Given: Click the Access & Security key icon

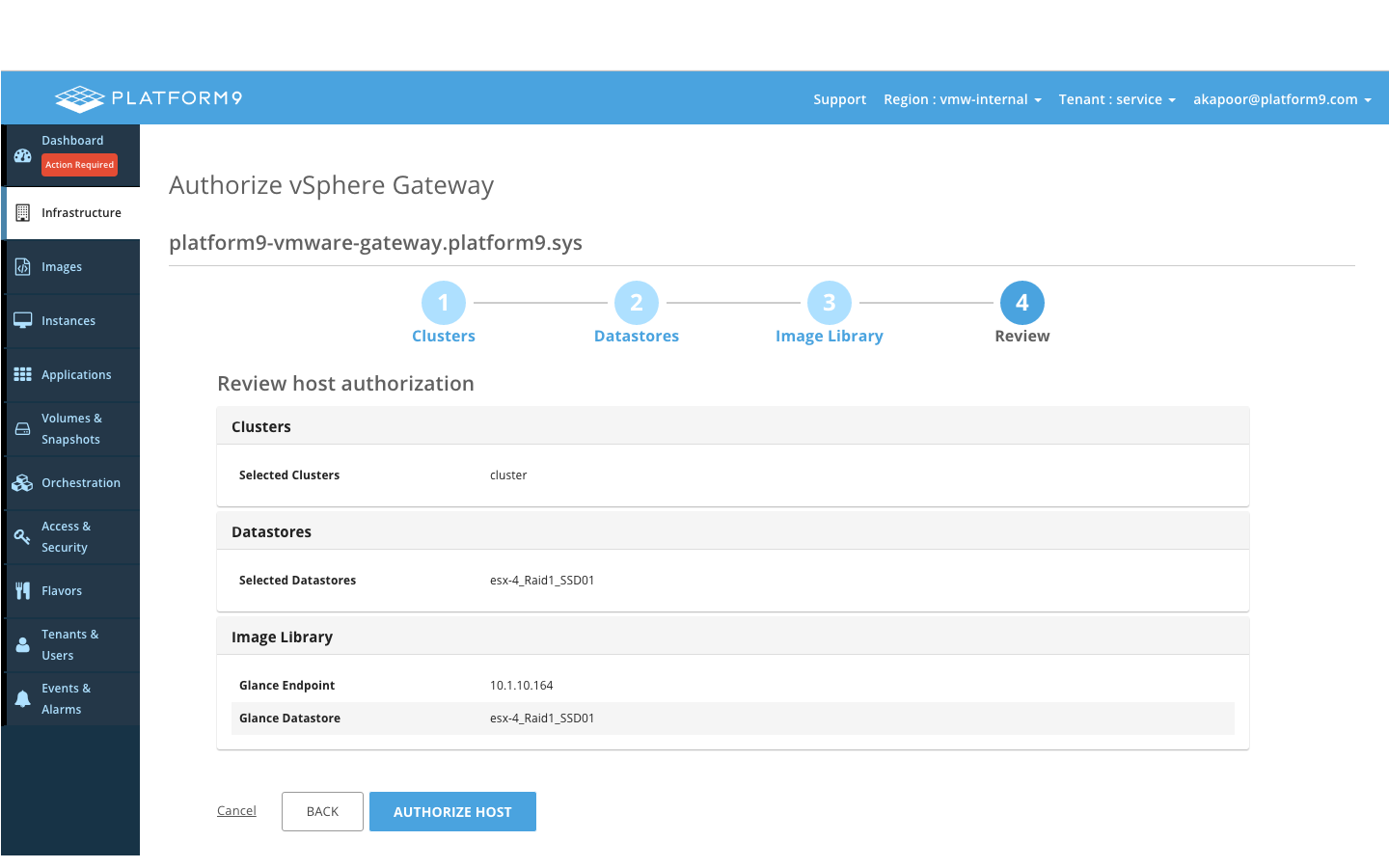Looking at the screenshot, I should (x=23, y=537).
